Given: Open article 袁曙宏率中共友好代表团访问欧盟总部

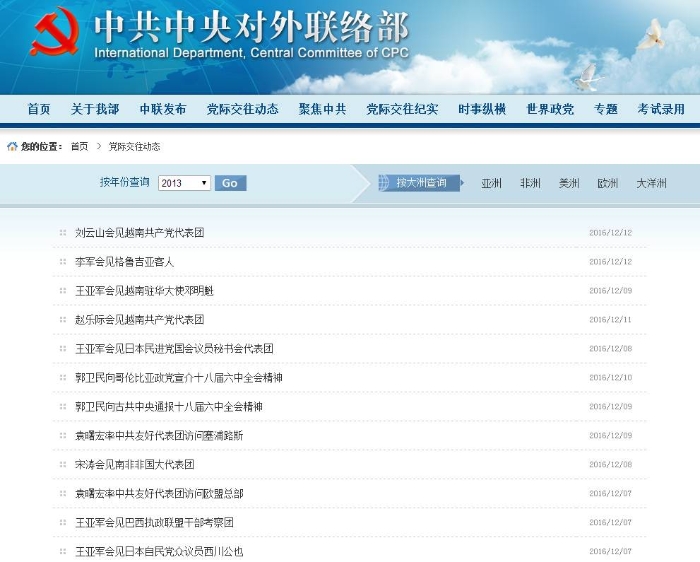Looking at the screenshot, I should (159, 494).
